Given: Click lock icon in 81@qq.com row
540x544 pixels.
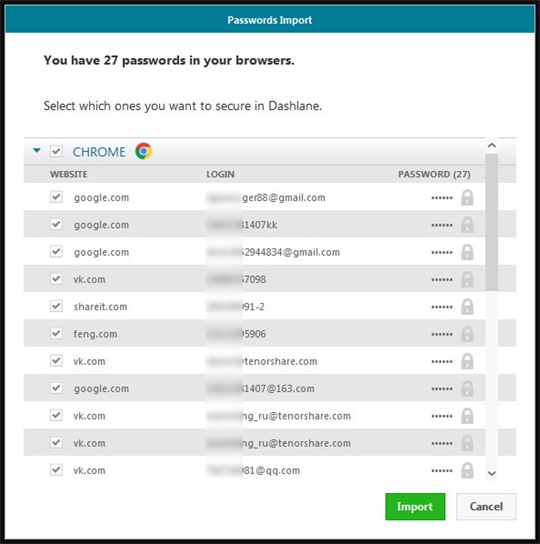Looking at the screenshot, I should coord(467,470).
